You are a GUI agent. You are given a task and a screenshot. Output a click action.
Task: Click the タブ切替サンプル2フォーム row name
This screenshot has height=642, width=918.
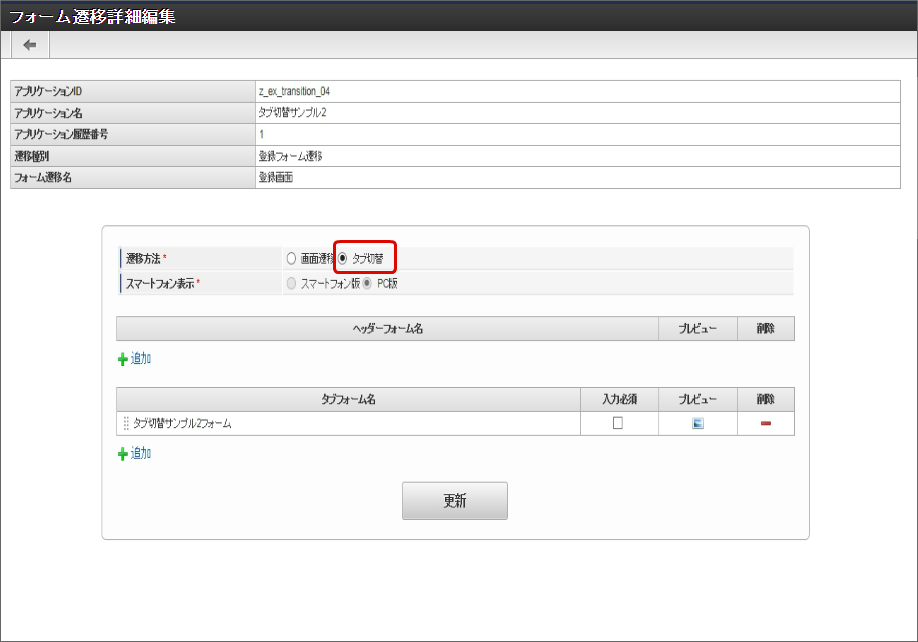point(182,423)
